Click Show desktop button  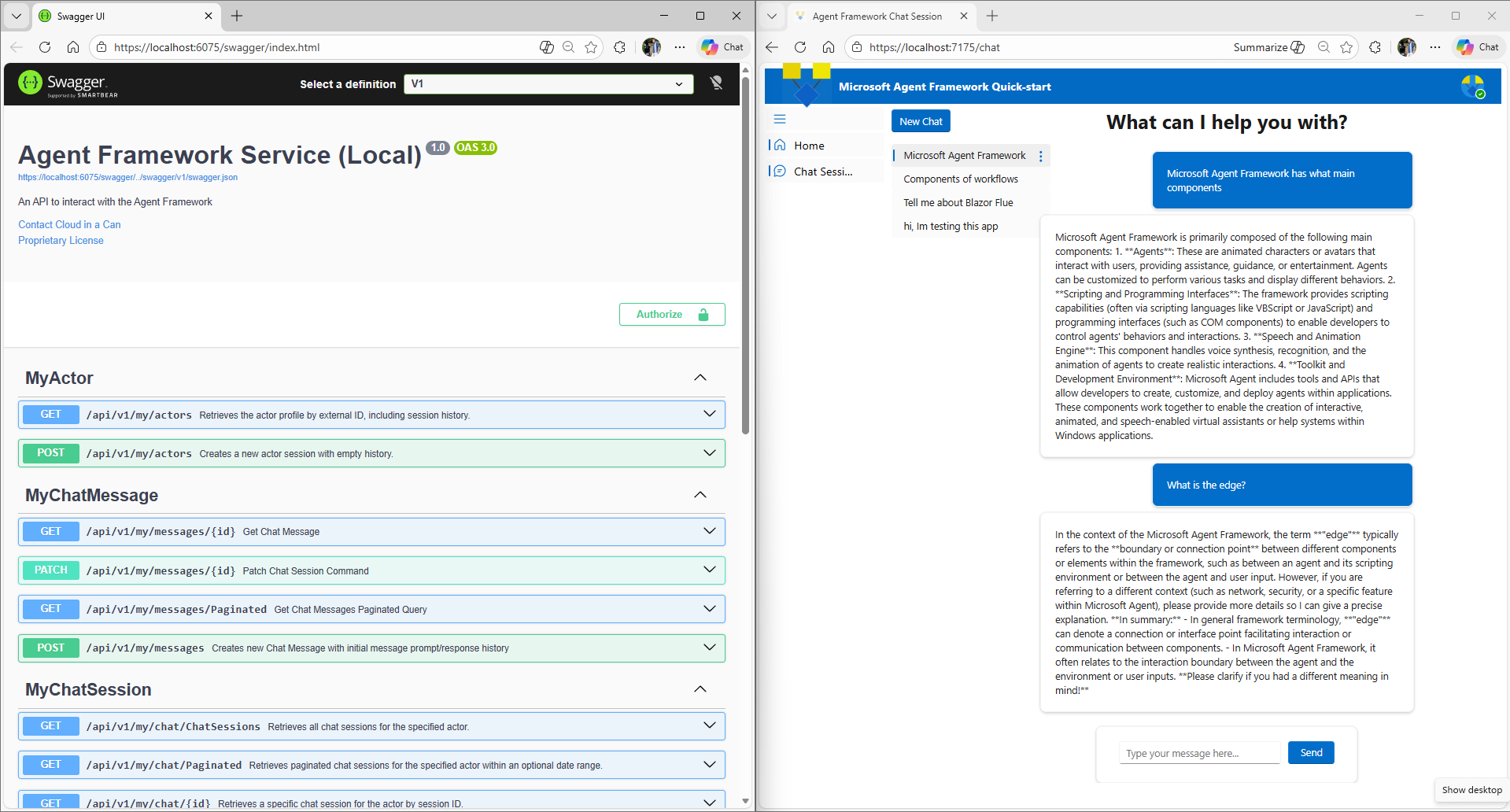1471,790
